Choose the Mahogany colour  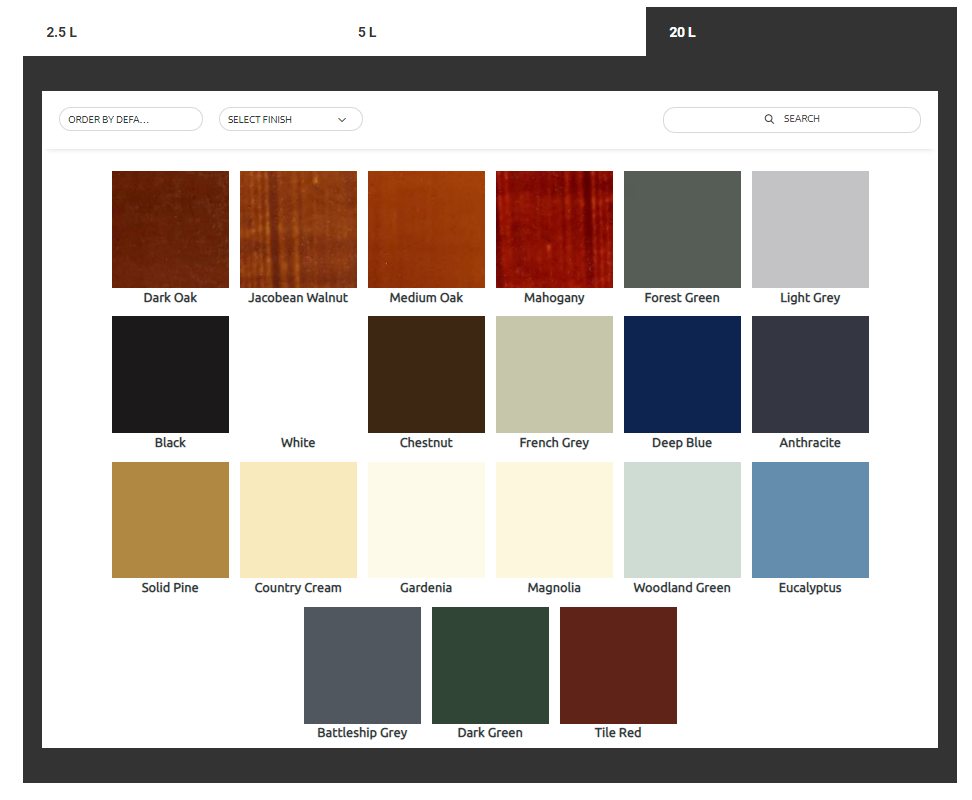(554, 229)
